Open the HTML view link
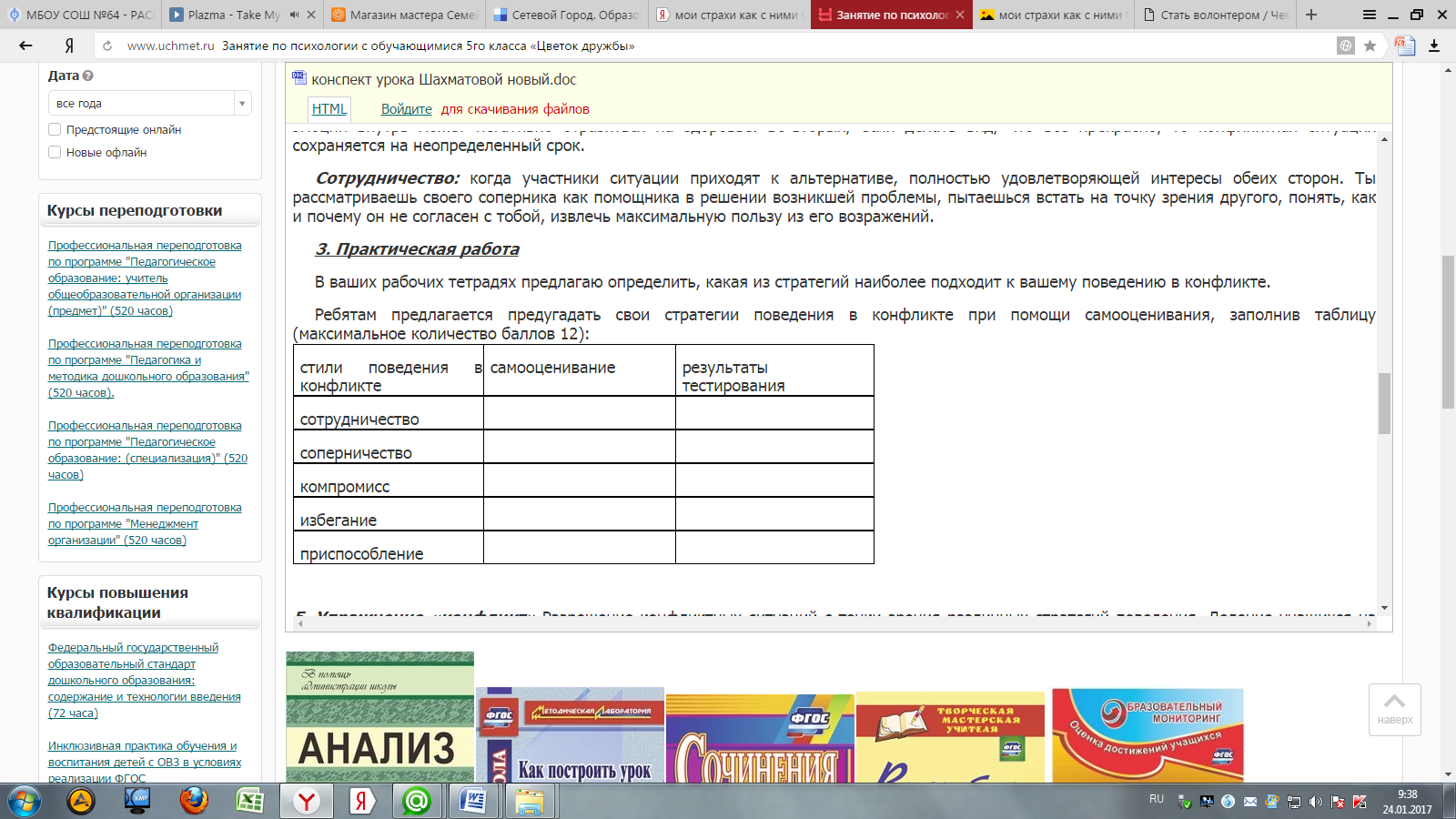 coord(329,109)
